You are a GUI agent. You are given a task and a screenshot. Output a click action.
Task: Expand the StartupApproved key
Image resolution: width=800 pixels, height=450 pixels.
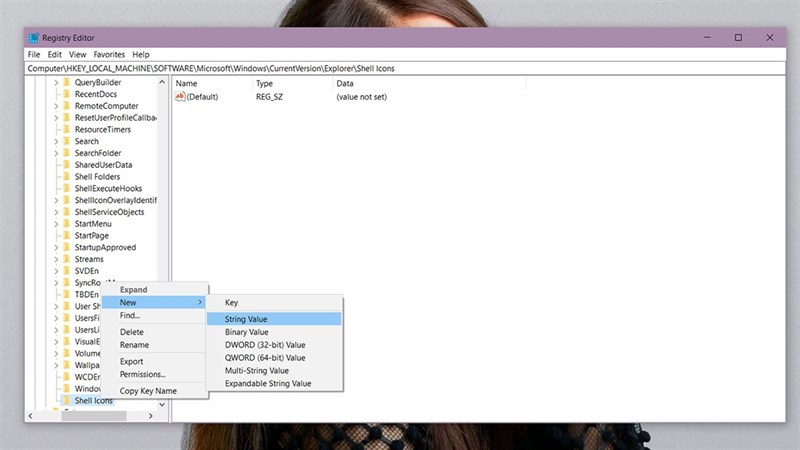tap(56, 247)
